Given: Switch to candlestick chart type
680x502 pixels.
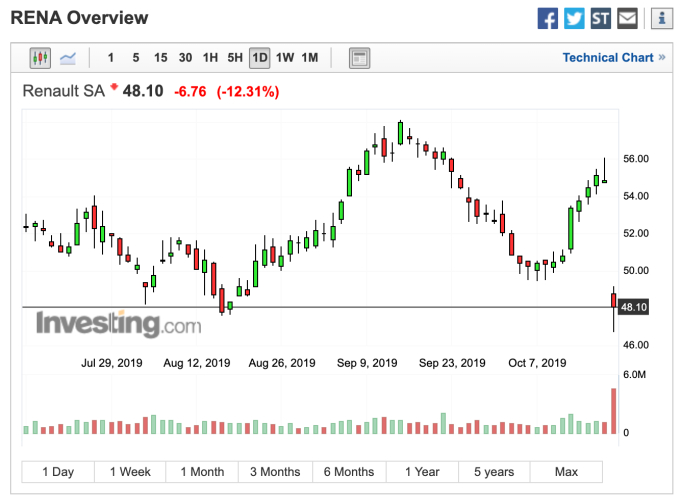Looking at the screenshot, I should point(40,58).
